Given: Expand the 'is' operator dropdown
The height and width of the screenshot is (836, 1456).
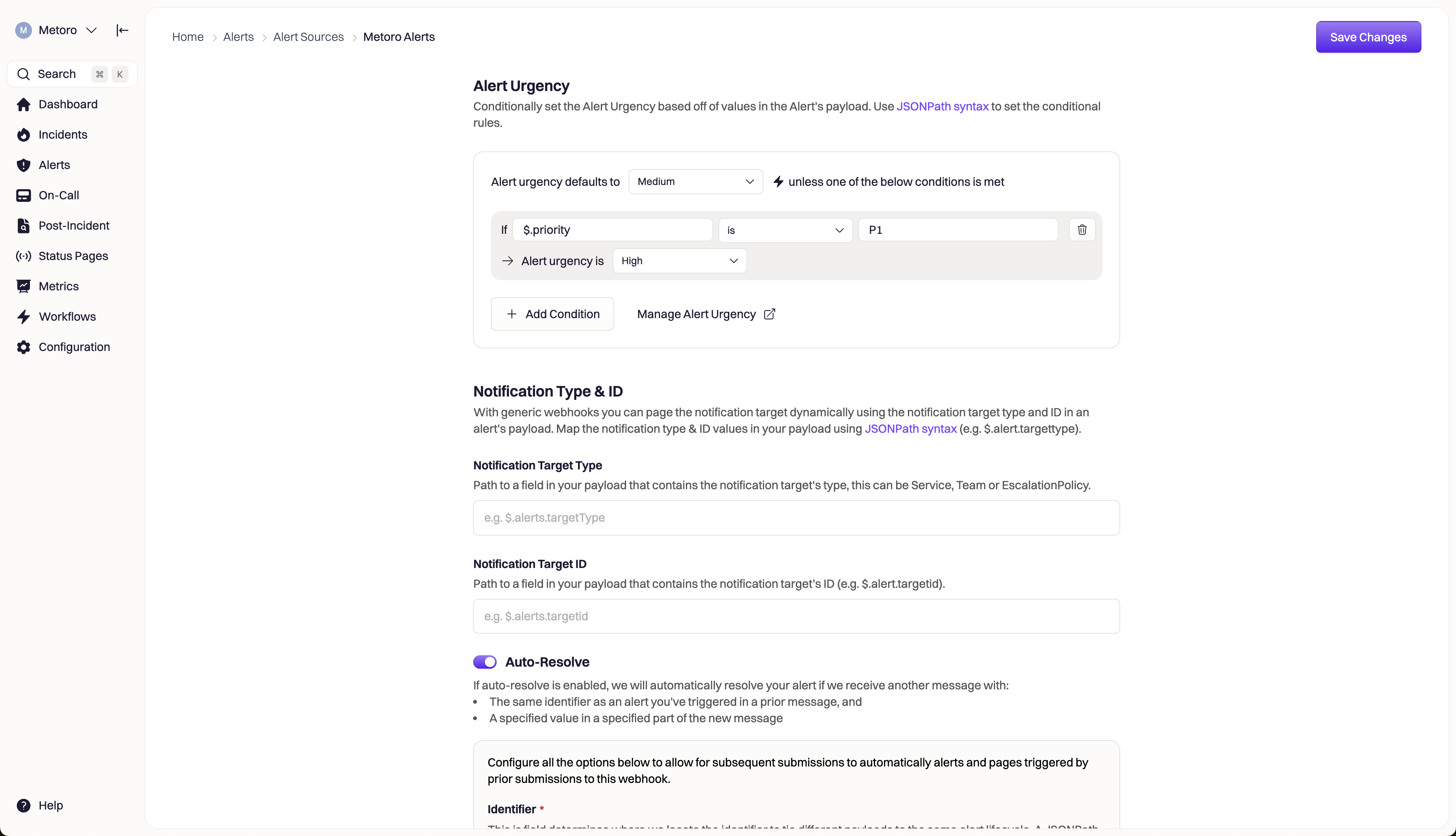Looking at the screenshot, I should pos(784,230).
